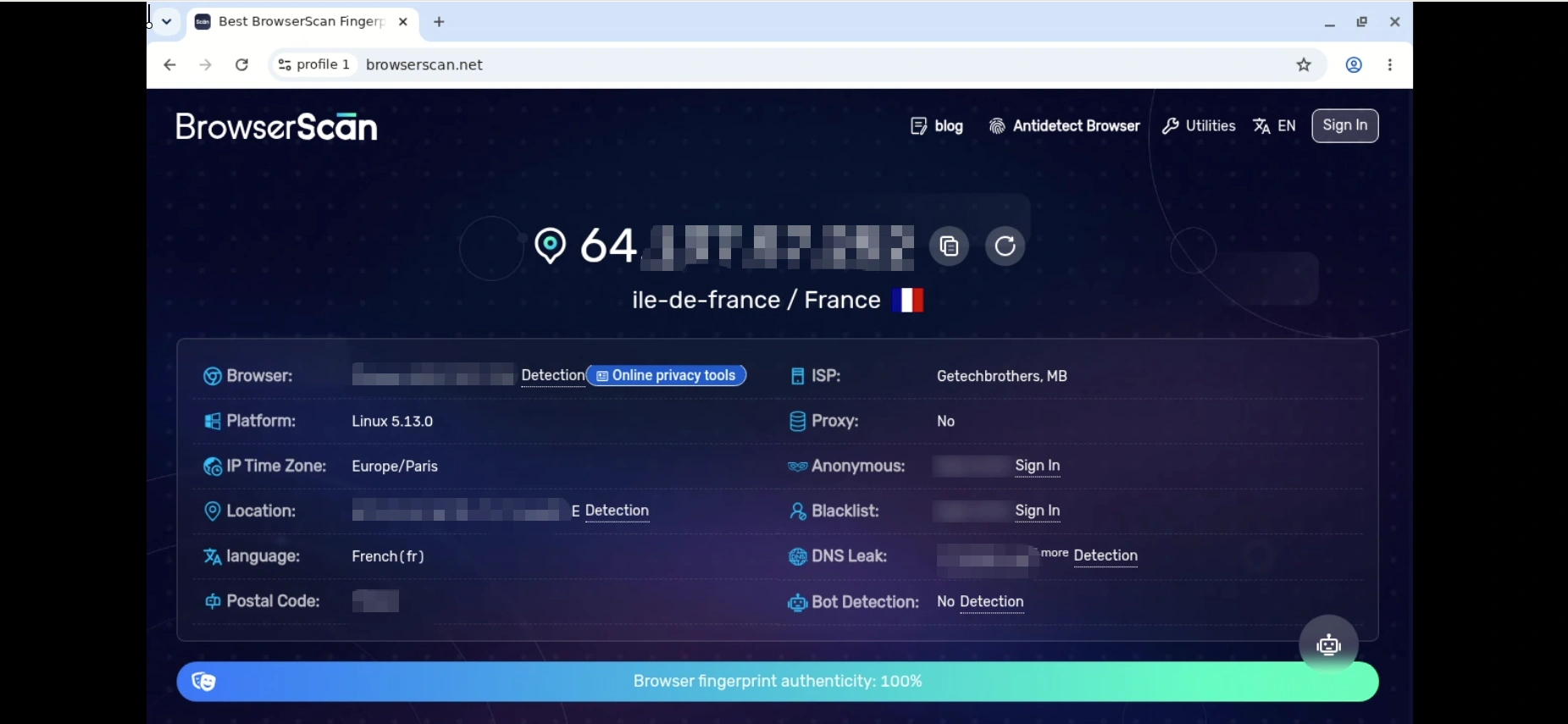The image size is (1568, 724).
Task: Click 'more' next to DNS Leak
Action: 1055,553
